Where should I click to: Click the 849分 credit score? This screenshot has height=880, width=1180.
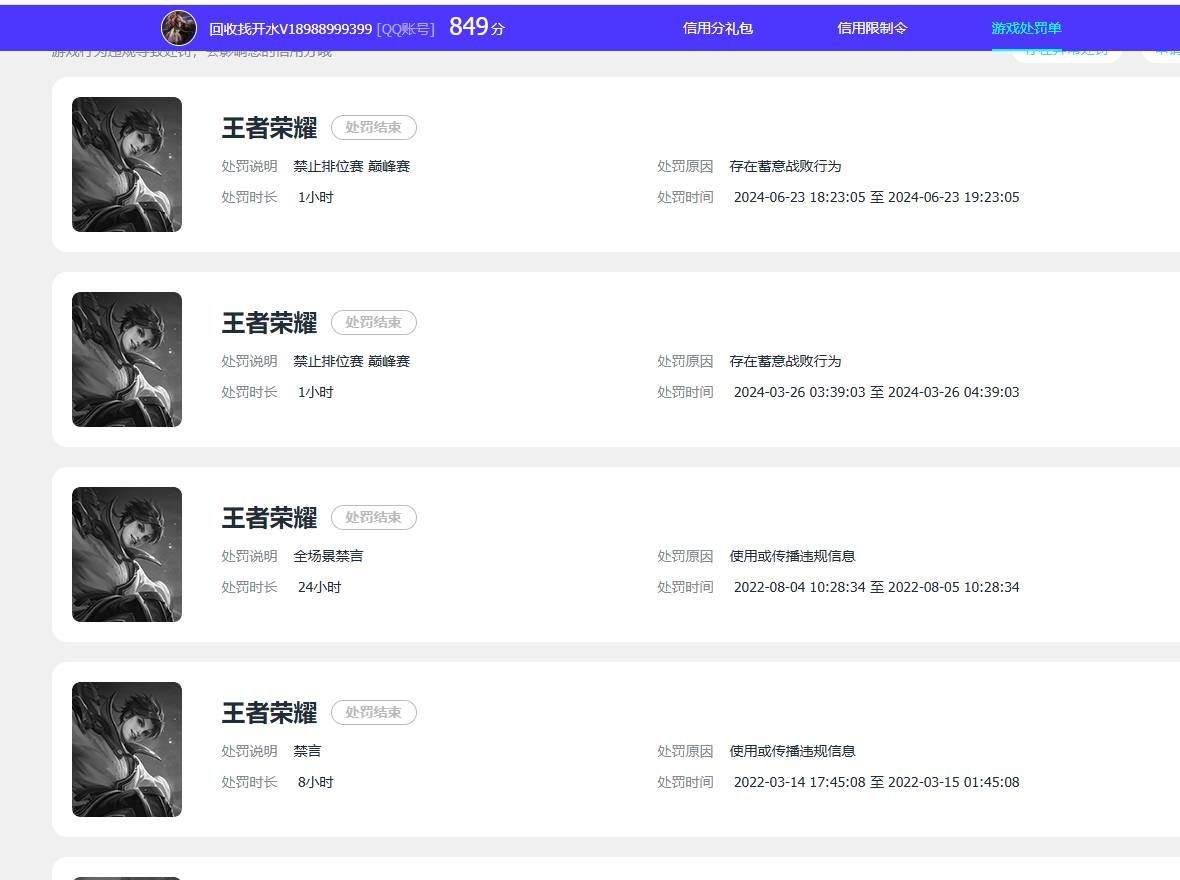[477, 28]
